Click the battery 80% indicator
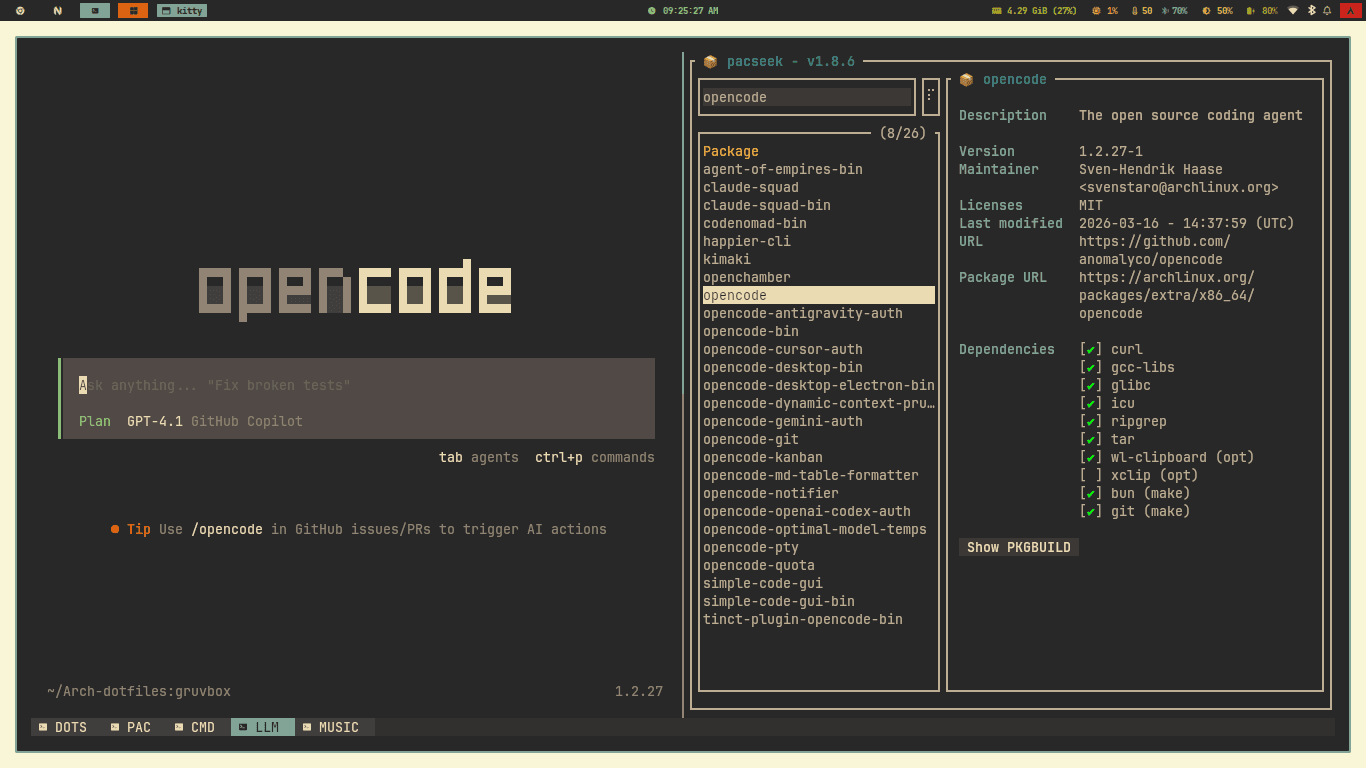 click(x=1262, y=11)
